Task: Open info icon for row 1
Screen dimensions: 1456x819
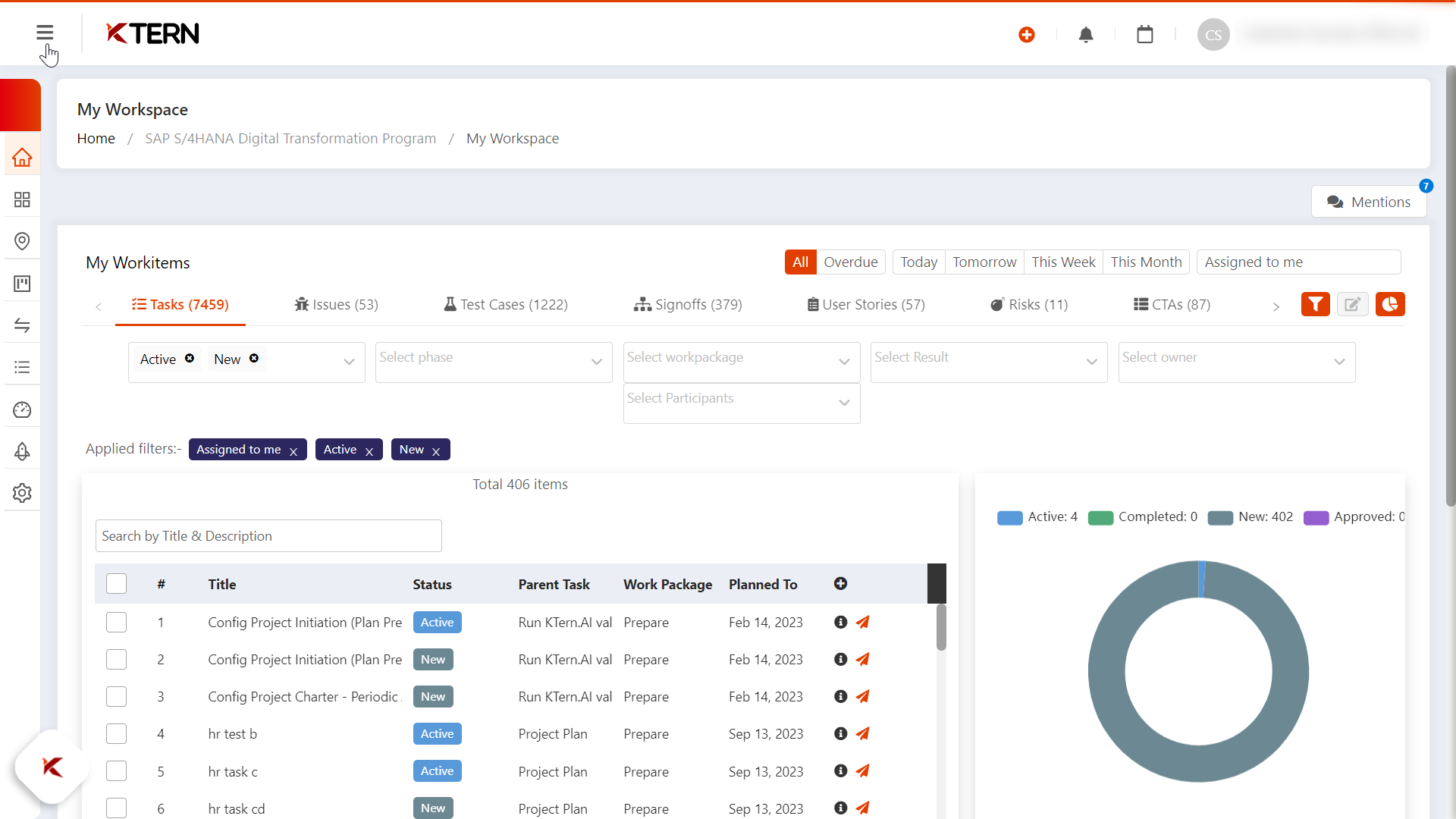Action: point(840,622)
